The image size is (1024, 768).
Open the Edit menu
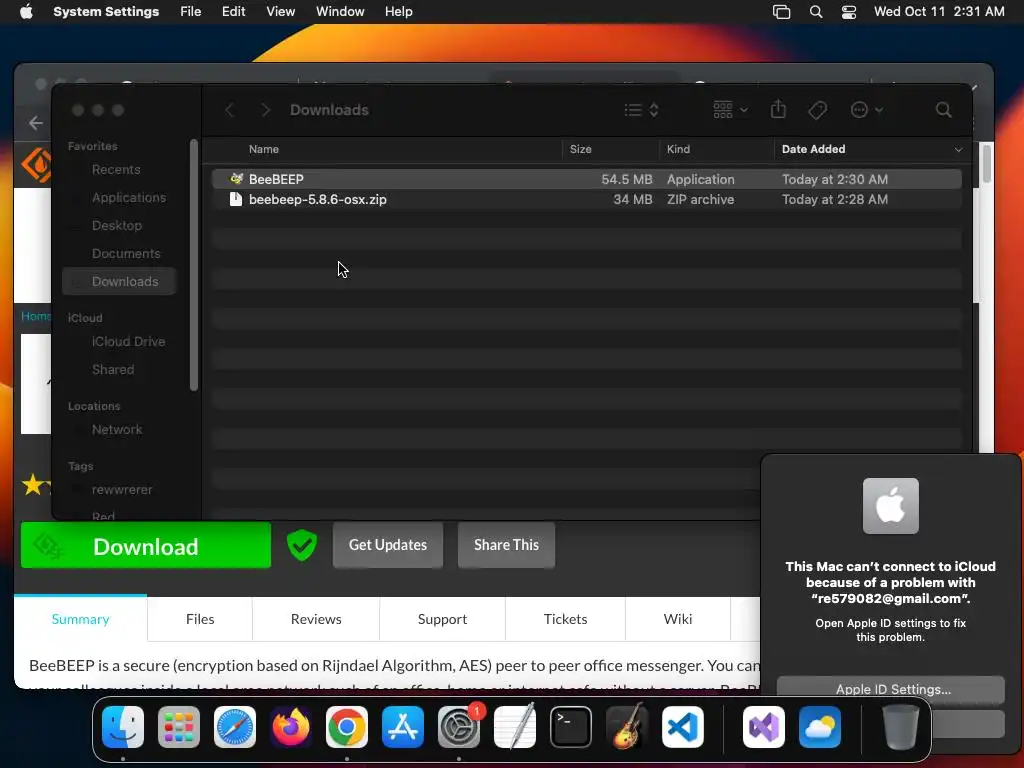pos(233,12)
